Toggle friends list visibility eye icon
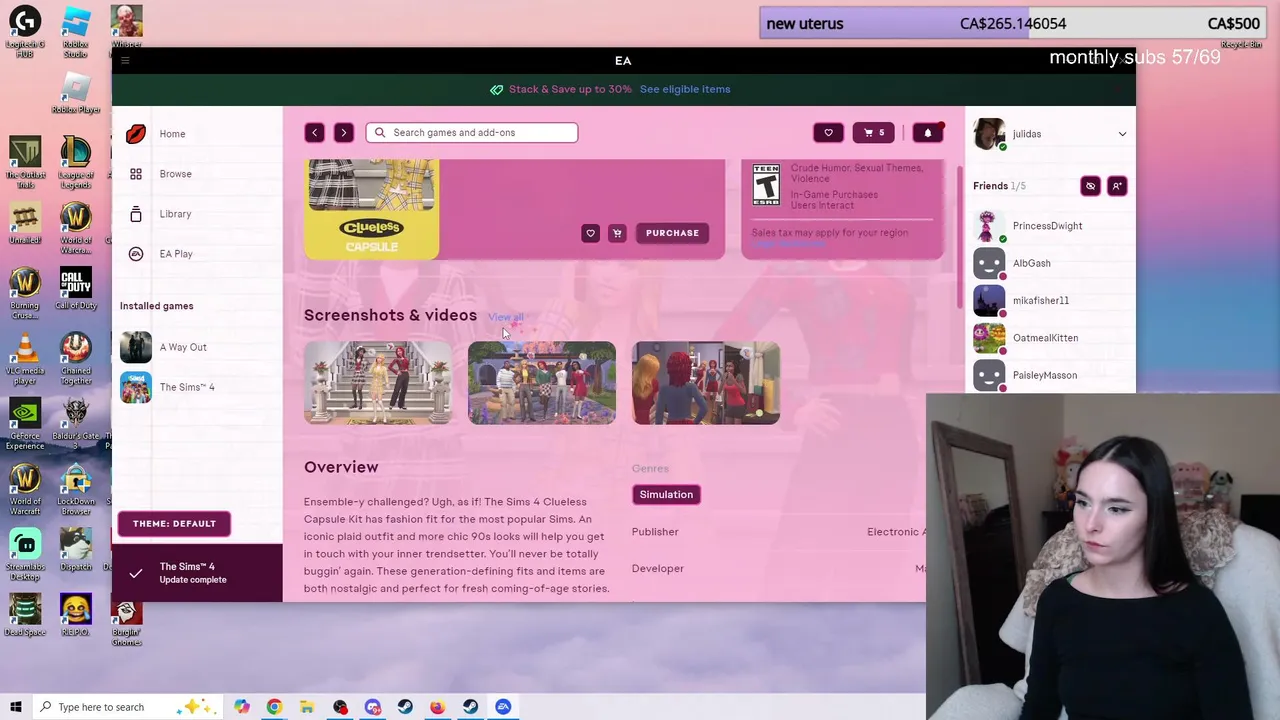The height and width of the screenshot is (720, 1280). (x=1090, y=186)
